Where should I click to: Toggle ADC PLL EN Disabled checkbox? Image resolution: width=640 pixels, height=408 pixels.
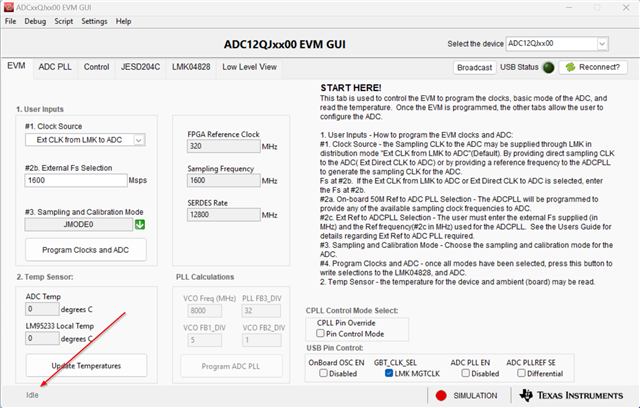point(465,373)
